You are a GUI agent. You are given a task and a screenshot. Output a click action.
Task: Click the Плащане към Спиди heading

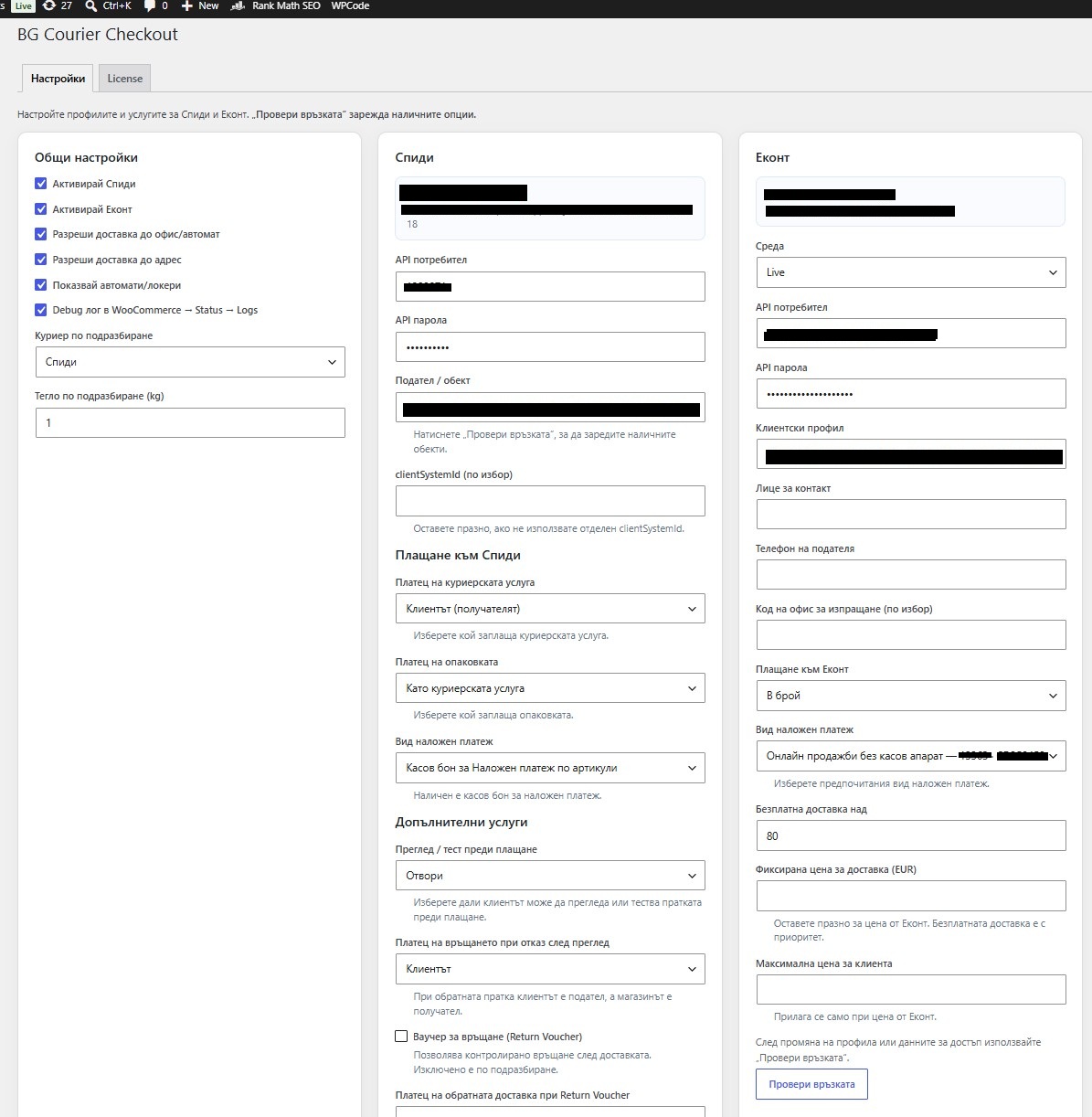(x=458, y=555)
